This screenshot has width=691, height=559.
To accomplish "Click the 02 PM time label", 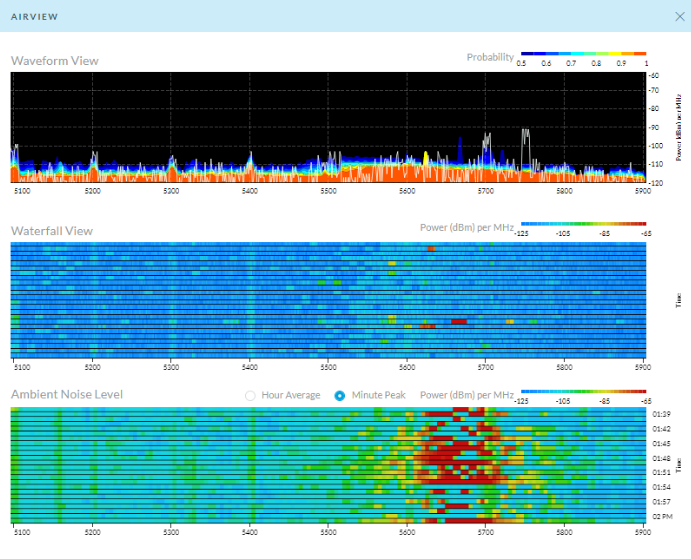I will tap(662, 516).
